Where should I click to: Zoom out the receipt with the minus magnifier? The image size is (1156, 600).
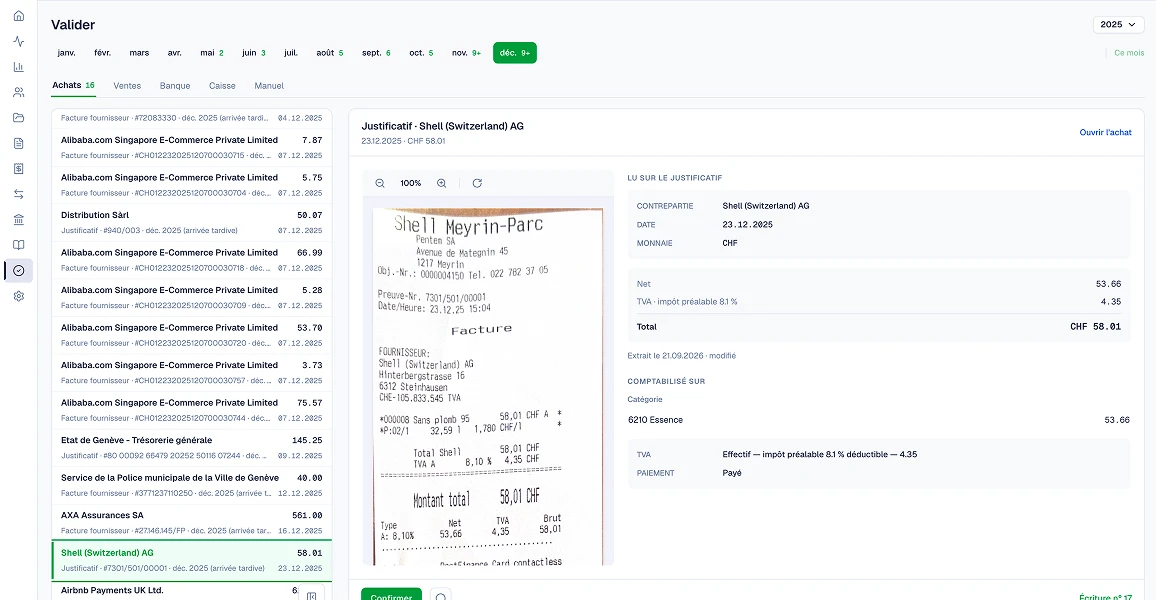(380, 183)
